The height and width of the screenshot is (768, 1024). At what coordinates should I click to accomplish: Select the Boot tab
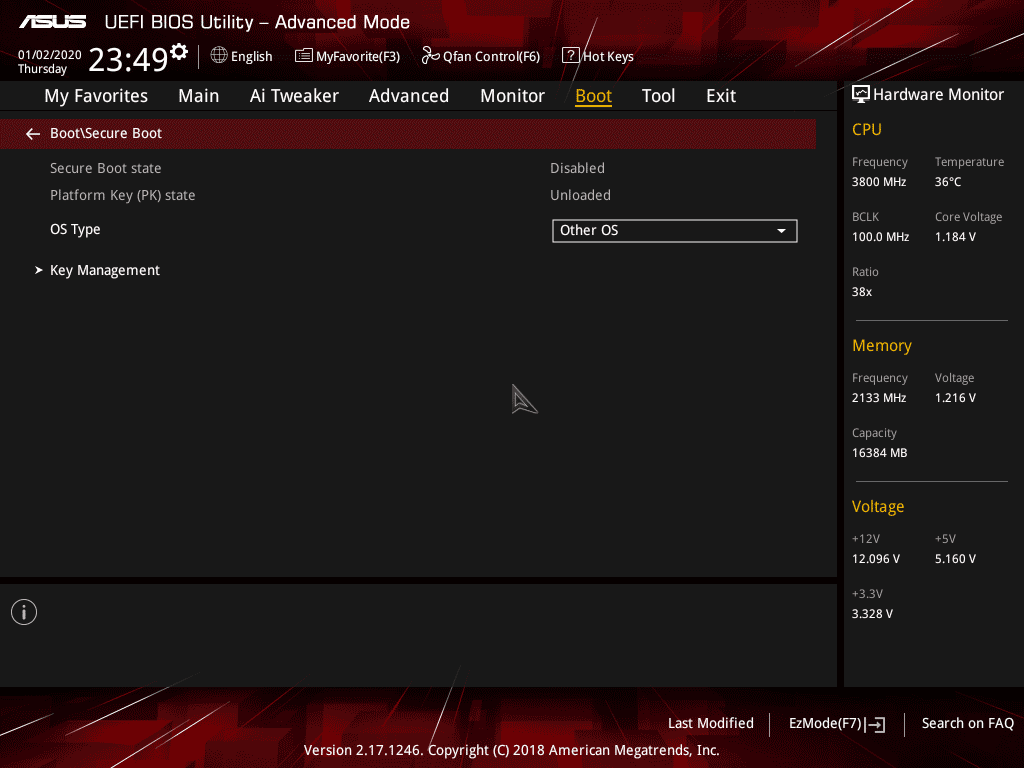coord(593,96)
